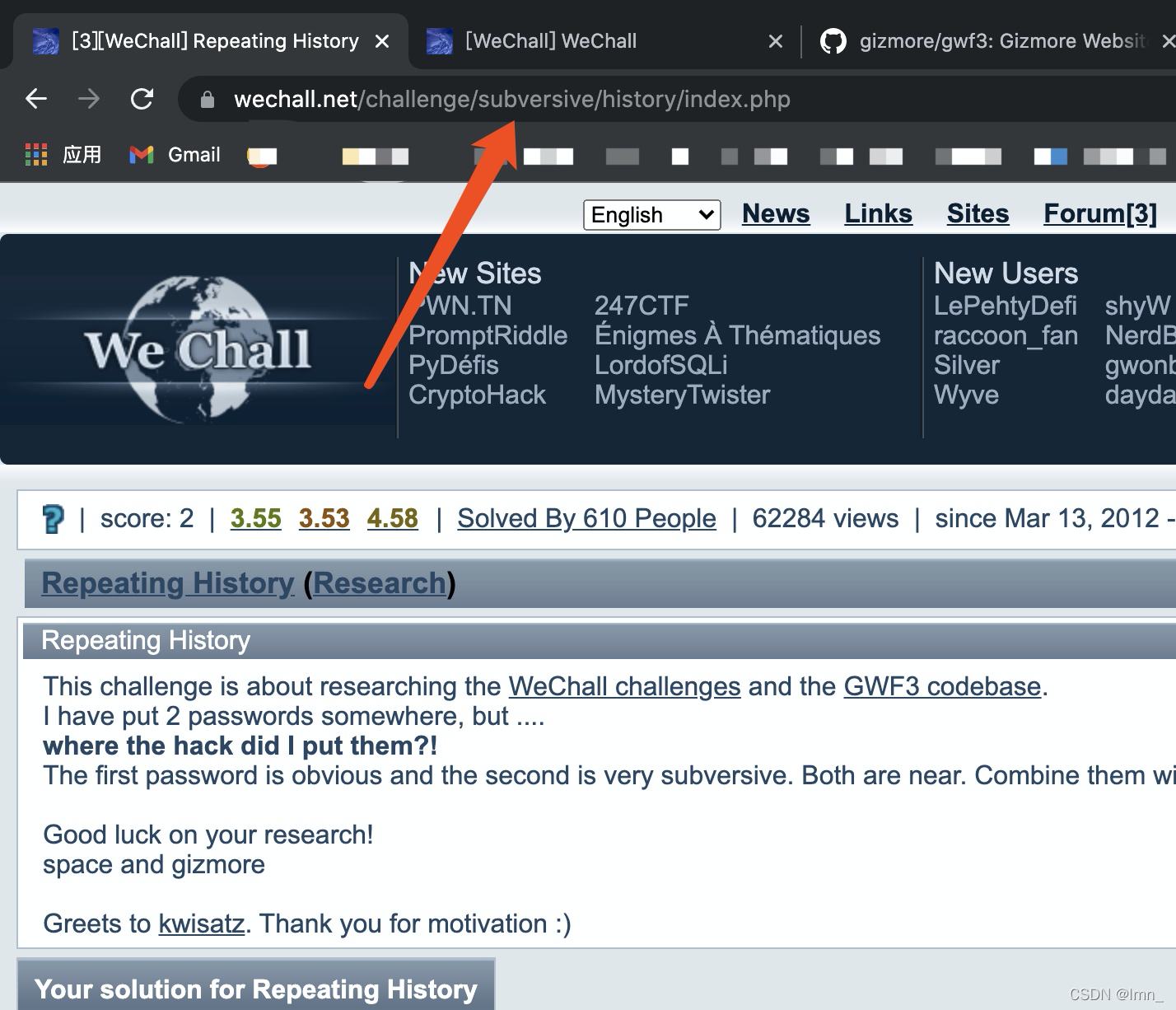Follow the WeChall challenges link

point(624,686)
